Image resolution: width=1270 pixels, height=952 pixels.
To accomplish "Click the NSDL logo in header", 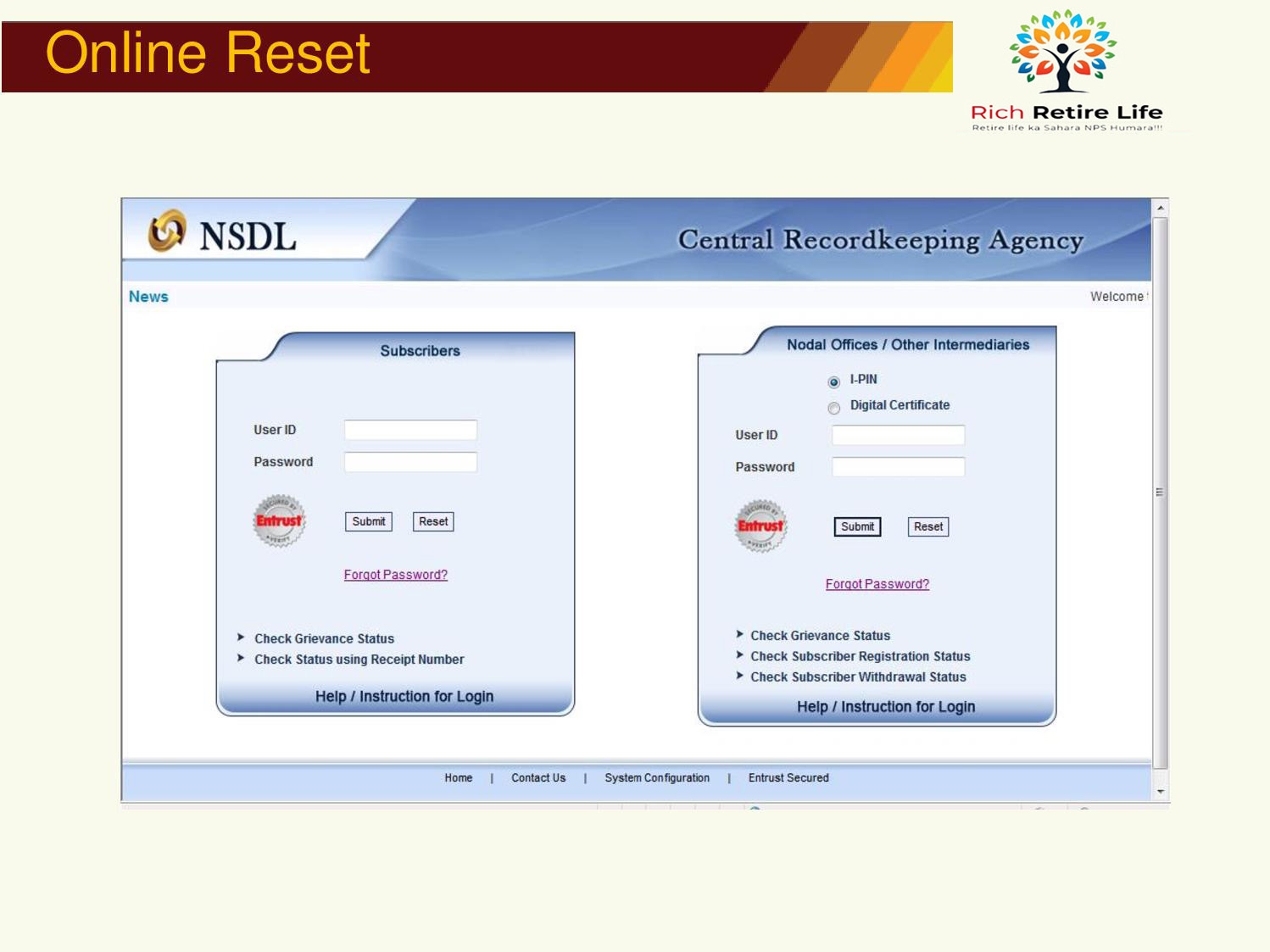I will click(222, 234).
